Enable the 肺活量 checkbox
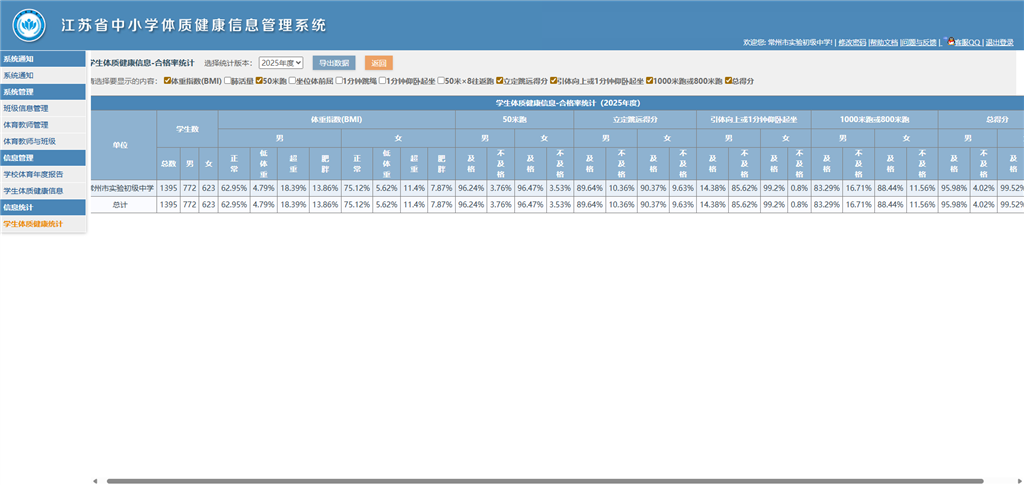This screenshot has height=485, width=1024. (228, 80)
